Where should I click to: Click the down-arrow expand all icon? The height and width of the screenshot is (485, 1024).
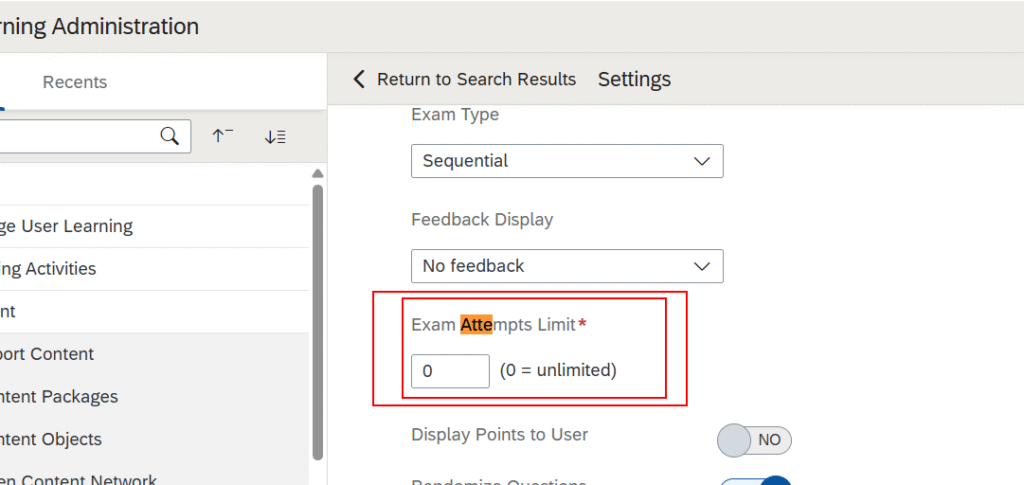point(275,136)
